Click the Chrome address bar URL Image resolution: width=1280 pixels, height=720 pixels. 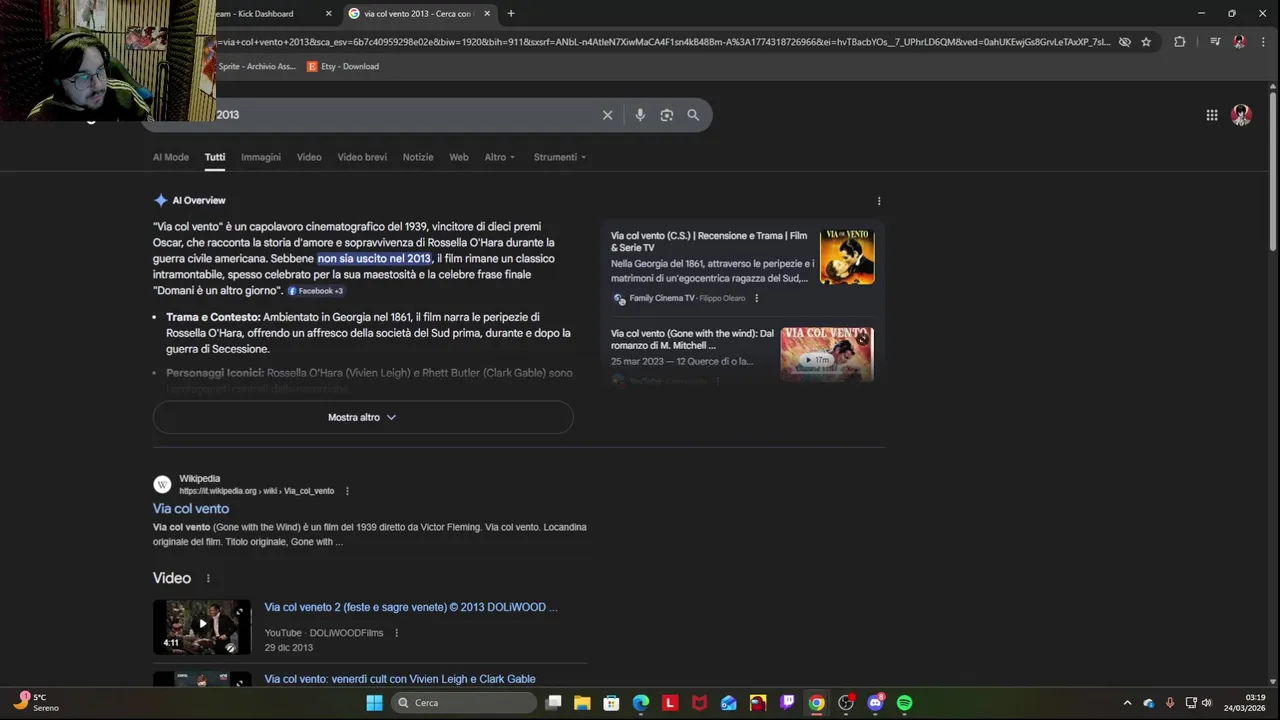tap(660, 42)
